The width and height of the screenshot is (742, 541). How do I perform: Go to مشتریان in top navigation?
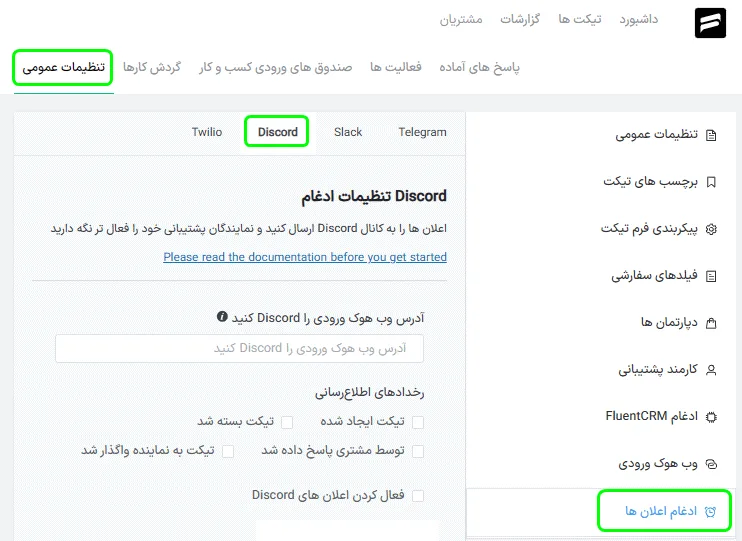[461, 19]
